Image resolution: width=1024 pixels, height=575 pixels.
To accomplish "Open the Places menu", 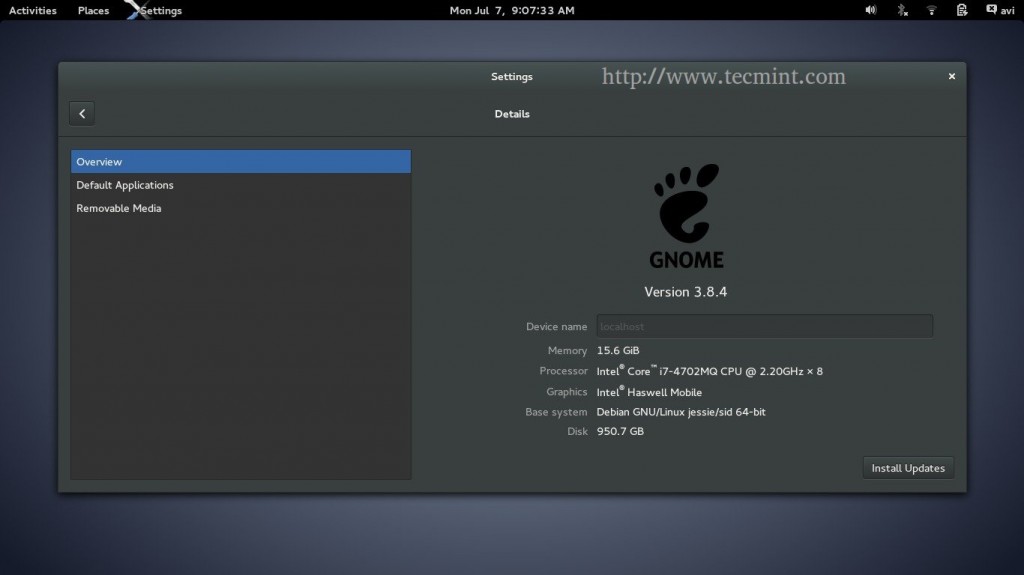I will (94, 11).
